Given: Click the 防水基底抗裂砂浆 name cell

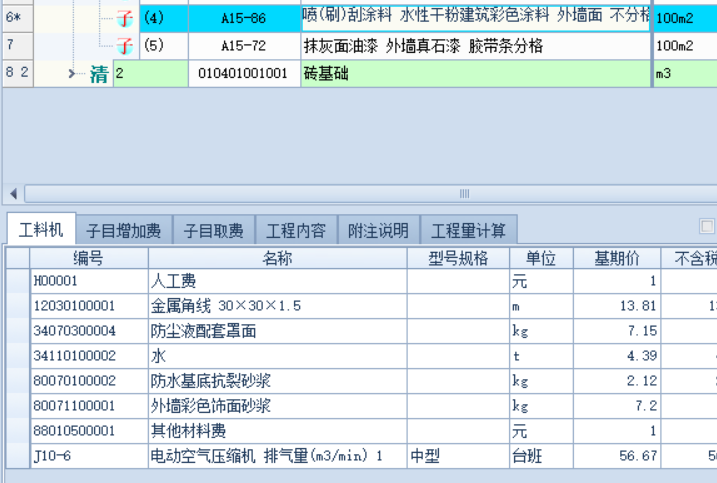Looking at the screenshot, I should [x=278, y=381].
